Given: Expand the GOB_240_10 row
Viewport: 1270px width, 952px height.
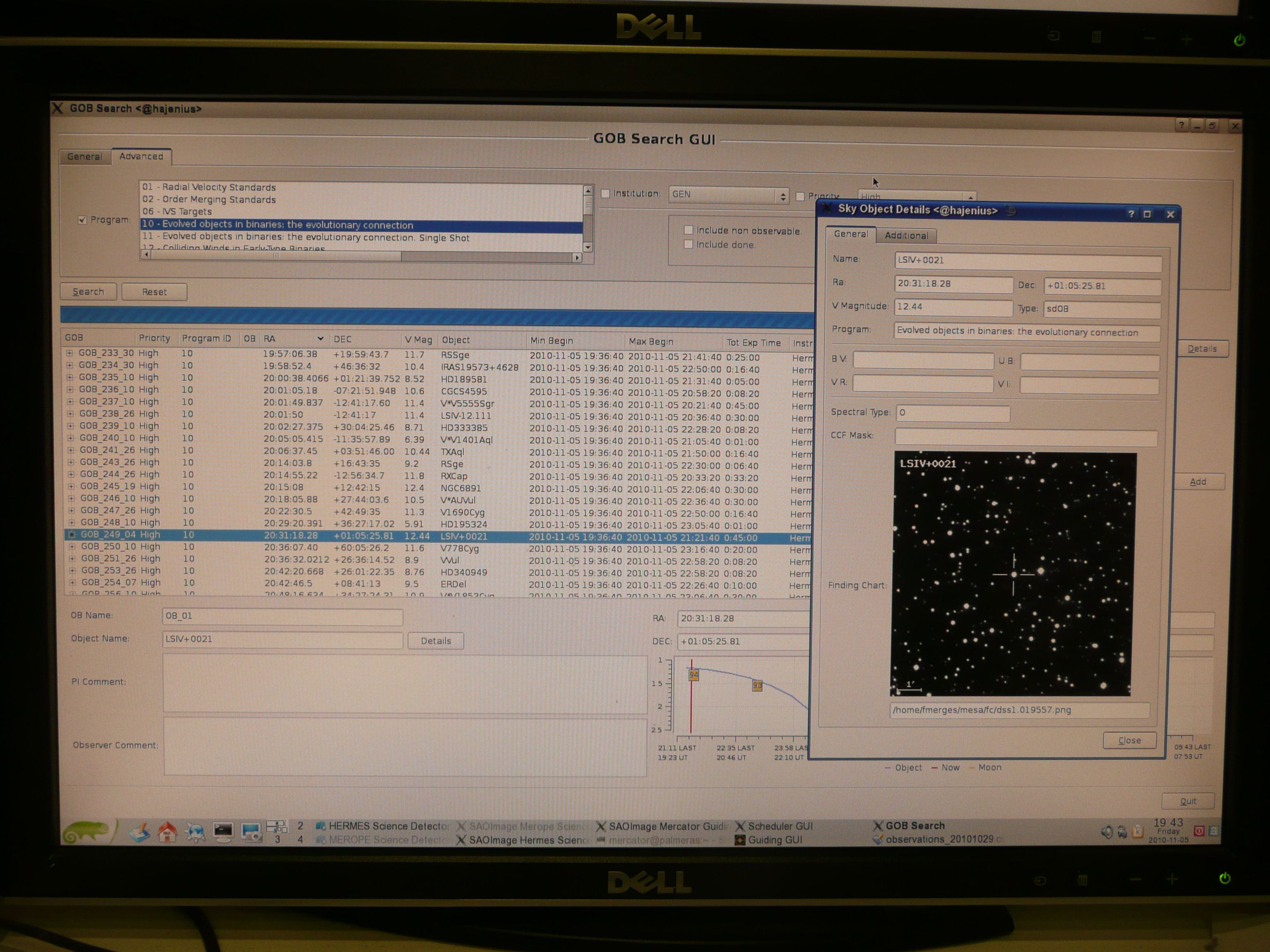Looking at the screenshot, I should 70,438.
